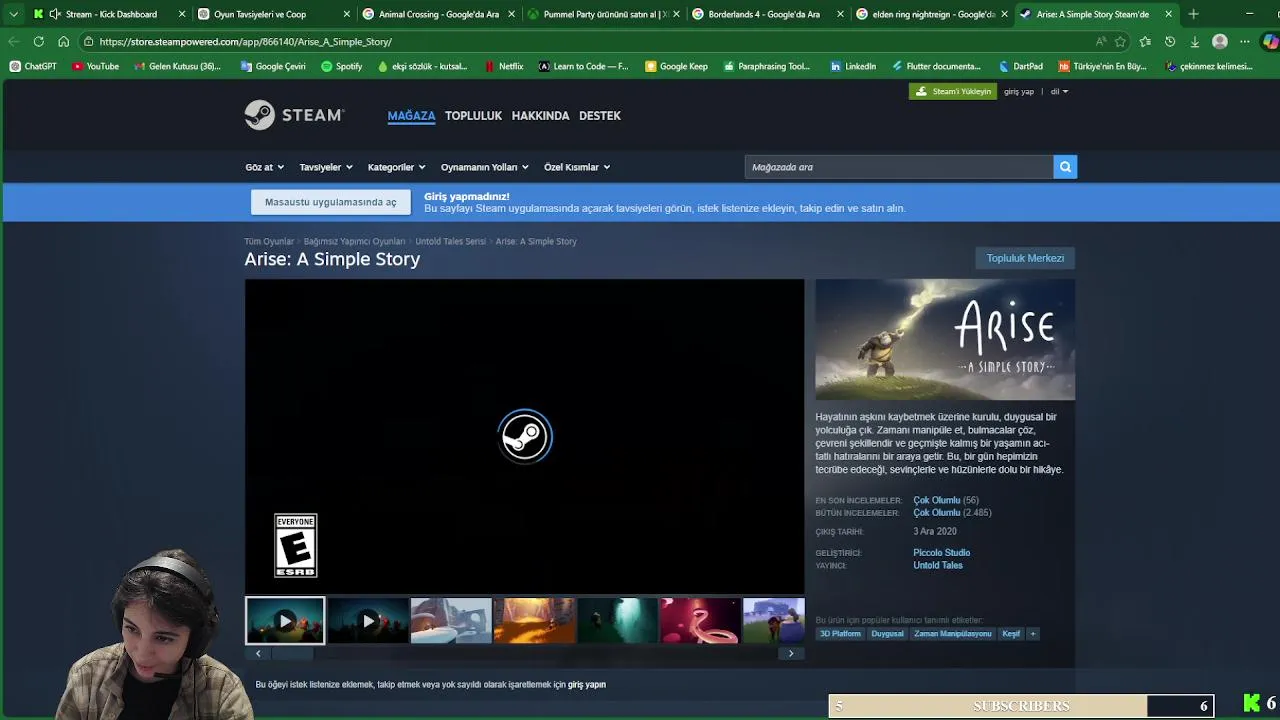This screenshot has height=720, width=1280.
Task: Go back using browser back arrow
Action: click(13, 41)
